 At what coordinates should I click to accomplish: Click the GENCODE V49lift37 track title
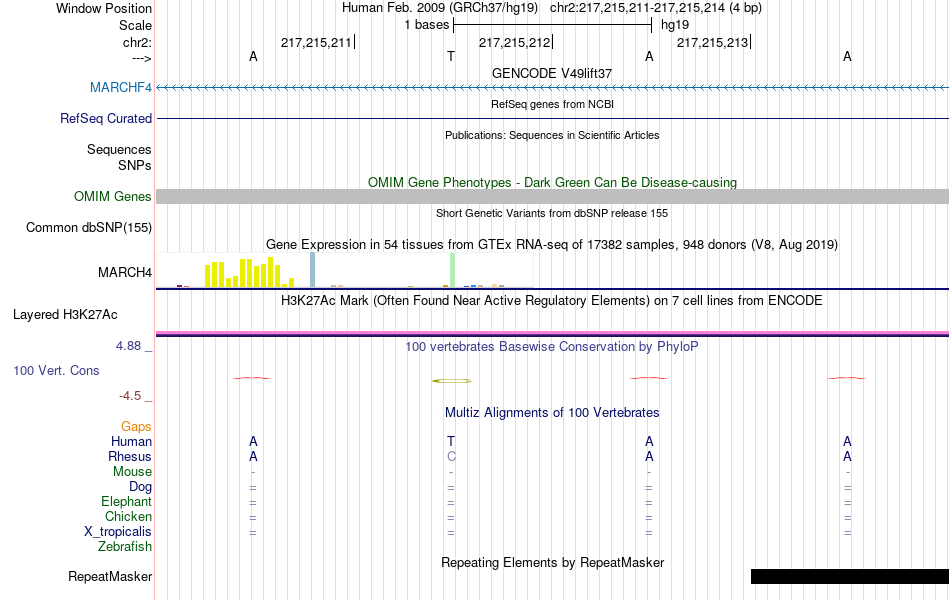click(552, 73)
